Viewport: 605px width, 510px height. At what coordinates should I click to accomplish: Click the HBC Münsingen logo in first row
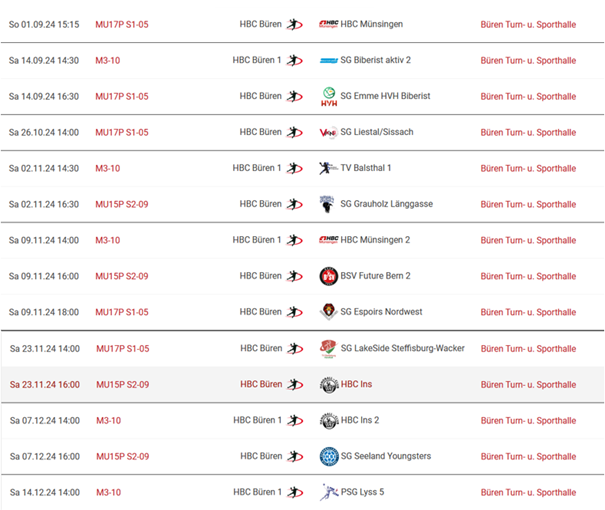(x=329, y=24)
